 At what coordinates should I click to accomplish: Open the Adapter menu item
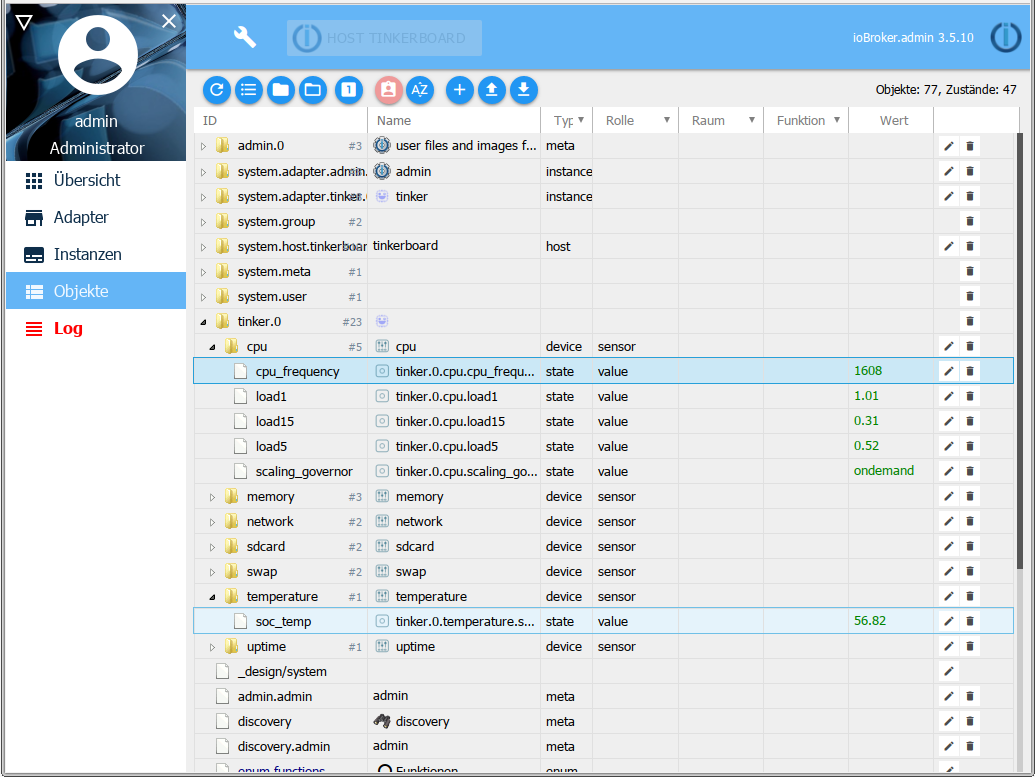[81, 217]
